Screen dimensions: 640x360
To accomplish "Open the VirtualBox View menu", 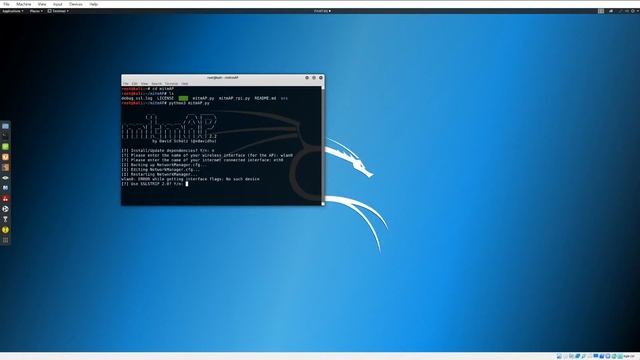I will coord(42,4).
